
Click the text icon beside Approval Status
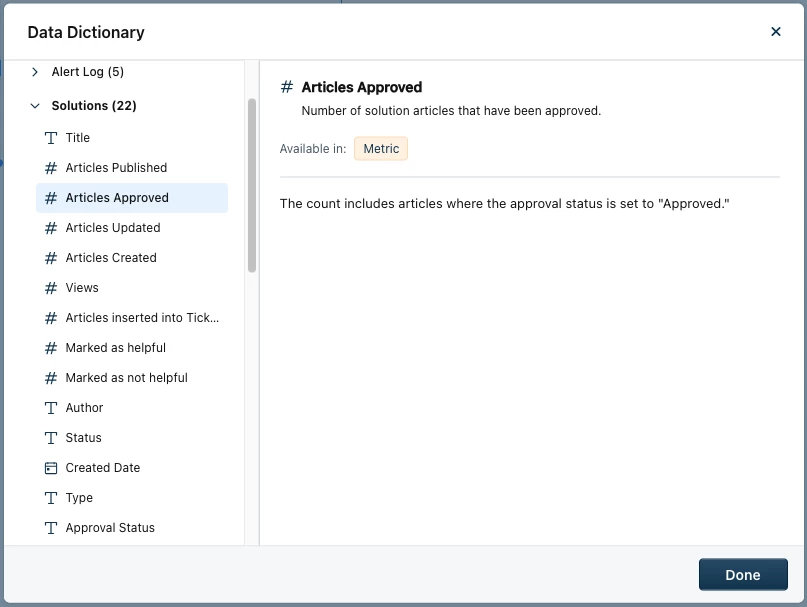pyautogui.click(x=51, y=528)
